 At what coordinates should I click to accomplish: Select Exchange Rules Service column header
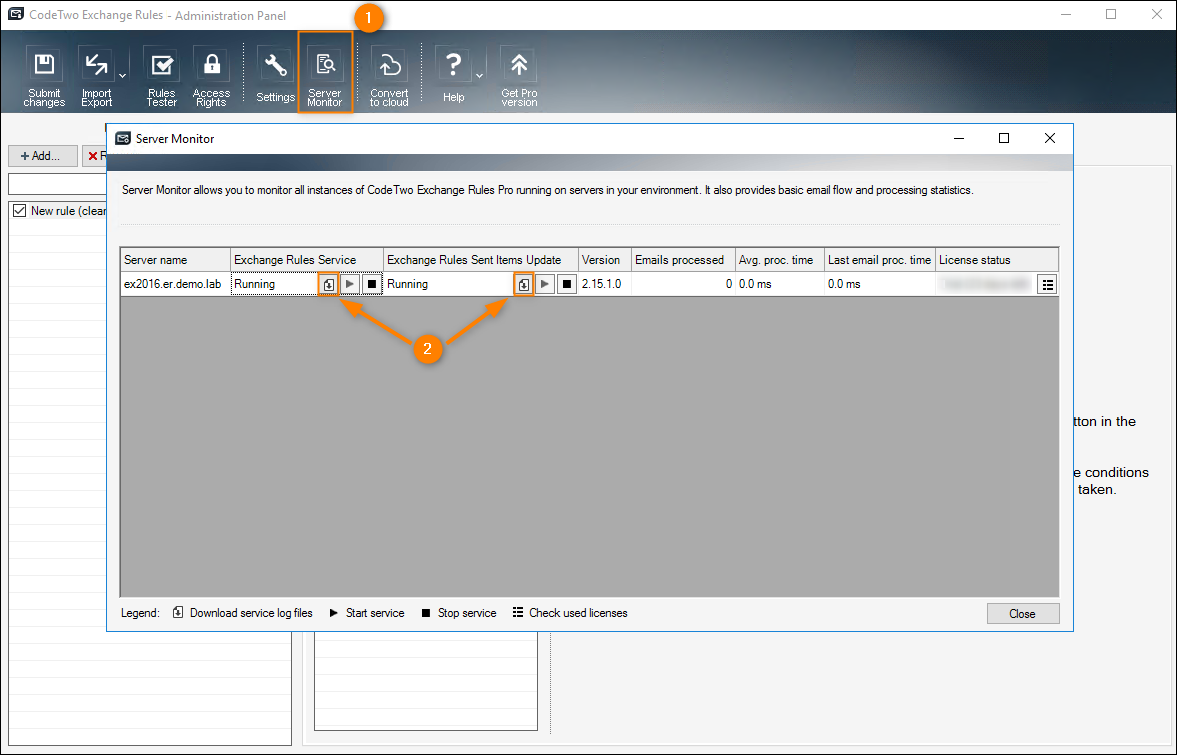click(x=307, y=260)
